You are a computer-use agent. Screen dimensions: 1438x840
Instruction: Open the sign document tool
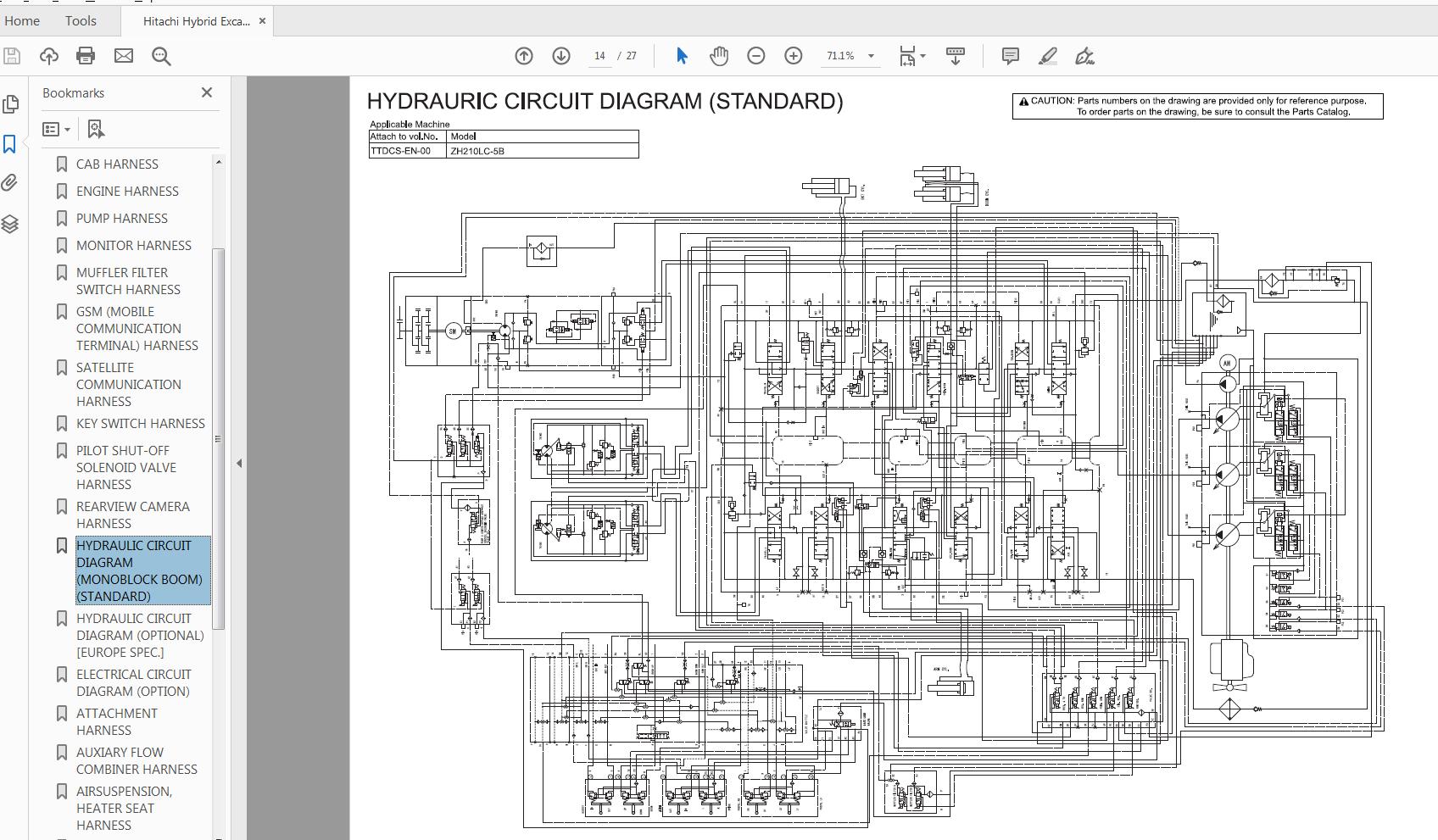pos(1084,56)
